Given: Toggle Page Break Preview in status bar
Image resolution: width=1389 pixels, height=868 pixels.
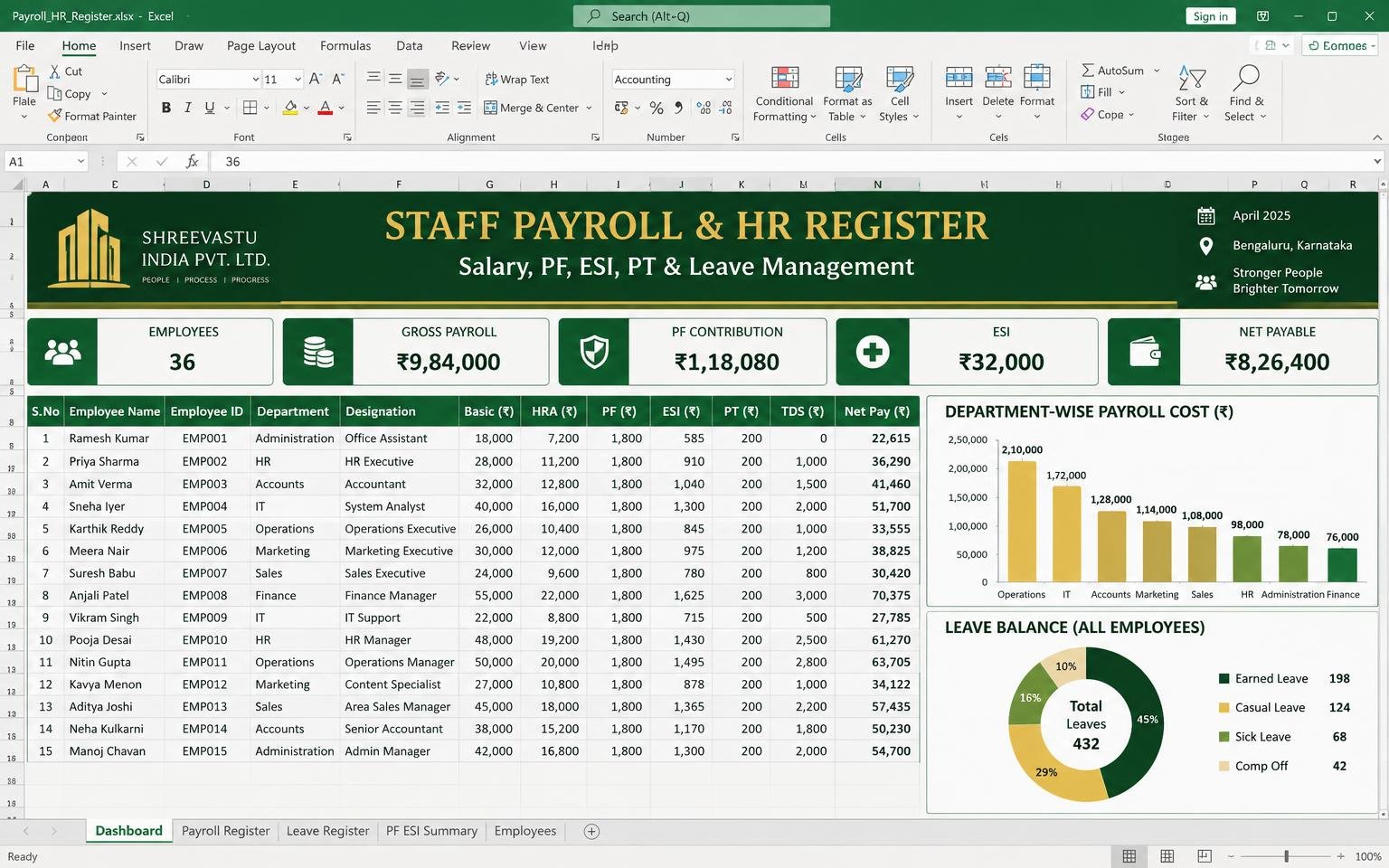Looking at the screenshot, I should tap(1205, 856).
